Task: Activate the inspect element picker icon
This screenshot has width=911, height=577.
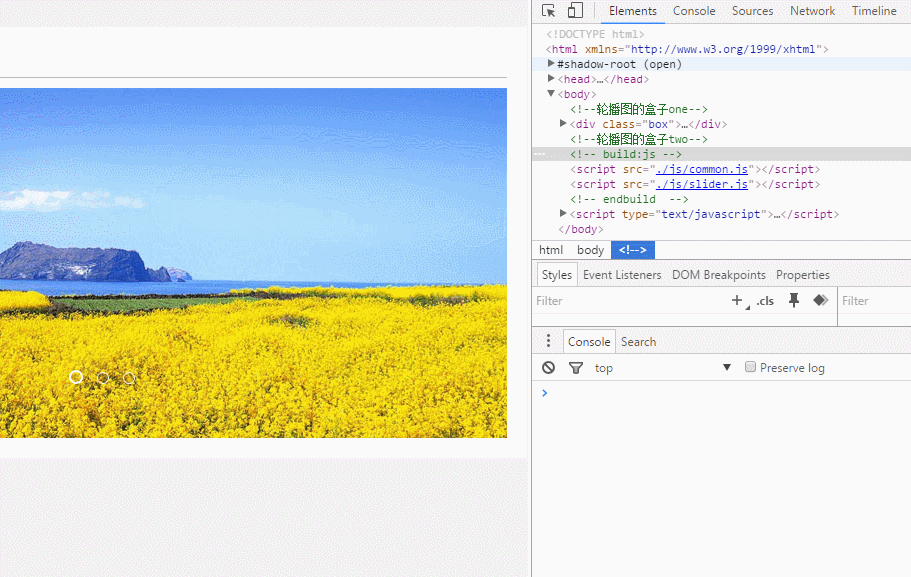Action: click(x=548, y=10)
